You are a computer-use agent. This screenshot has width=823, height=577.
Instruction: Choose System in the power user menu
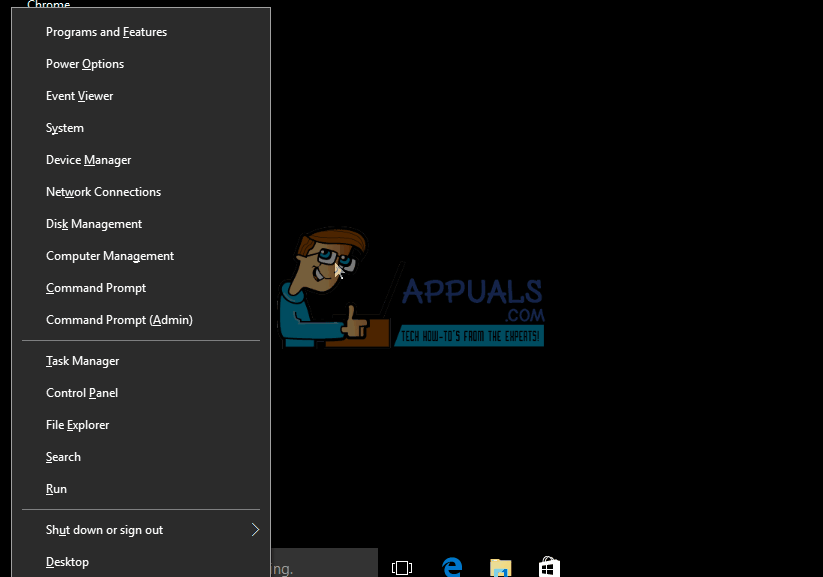(x=65, y=128)
